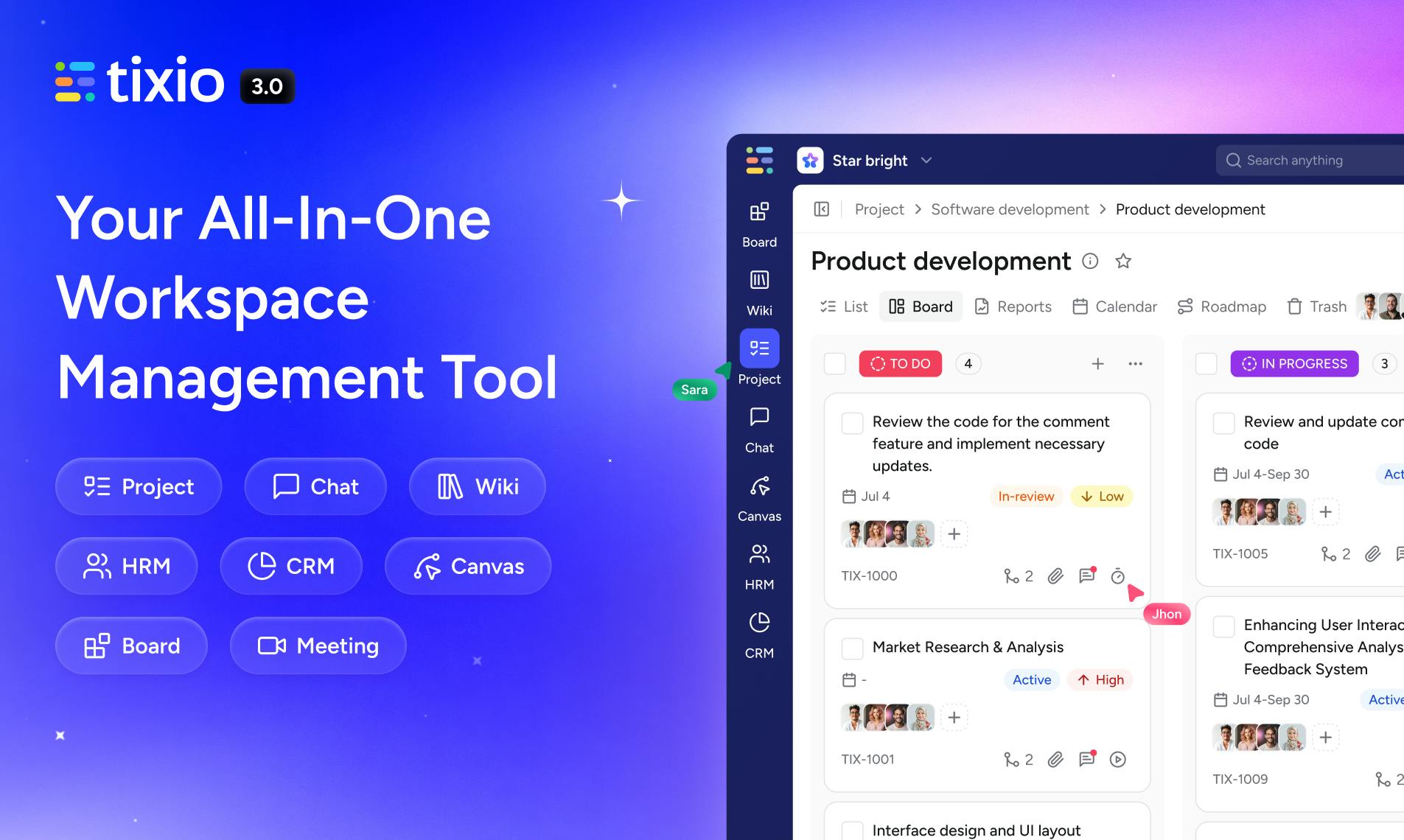Open comments on TIX-1001 card
The width and height of the screenshot is (1404, 840).
1087,759
